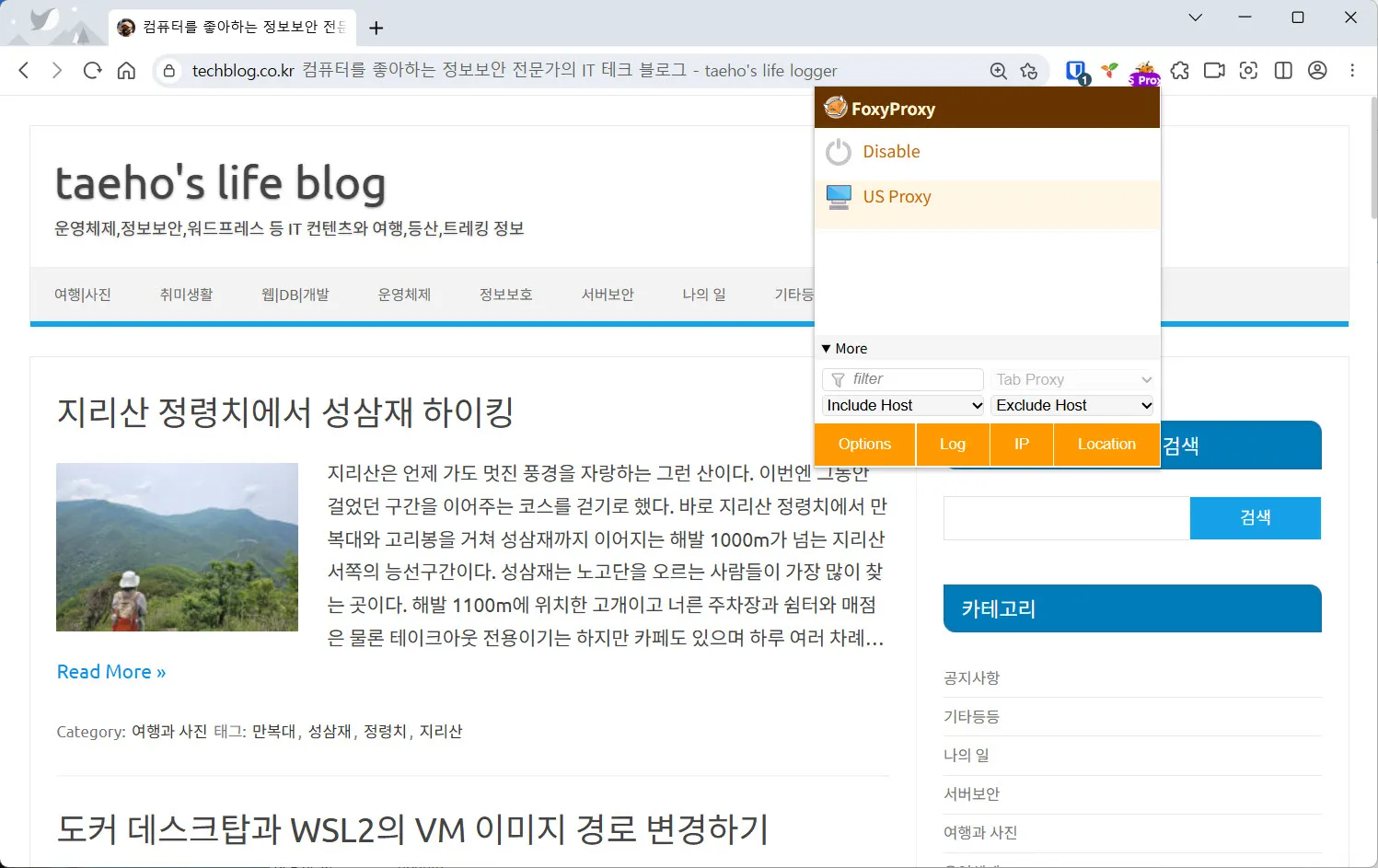Select the US Proxy option
Screen dimensions: 1378x868
(x=897, y=196)
